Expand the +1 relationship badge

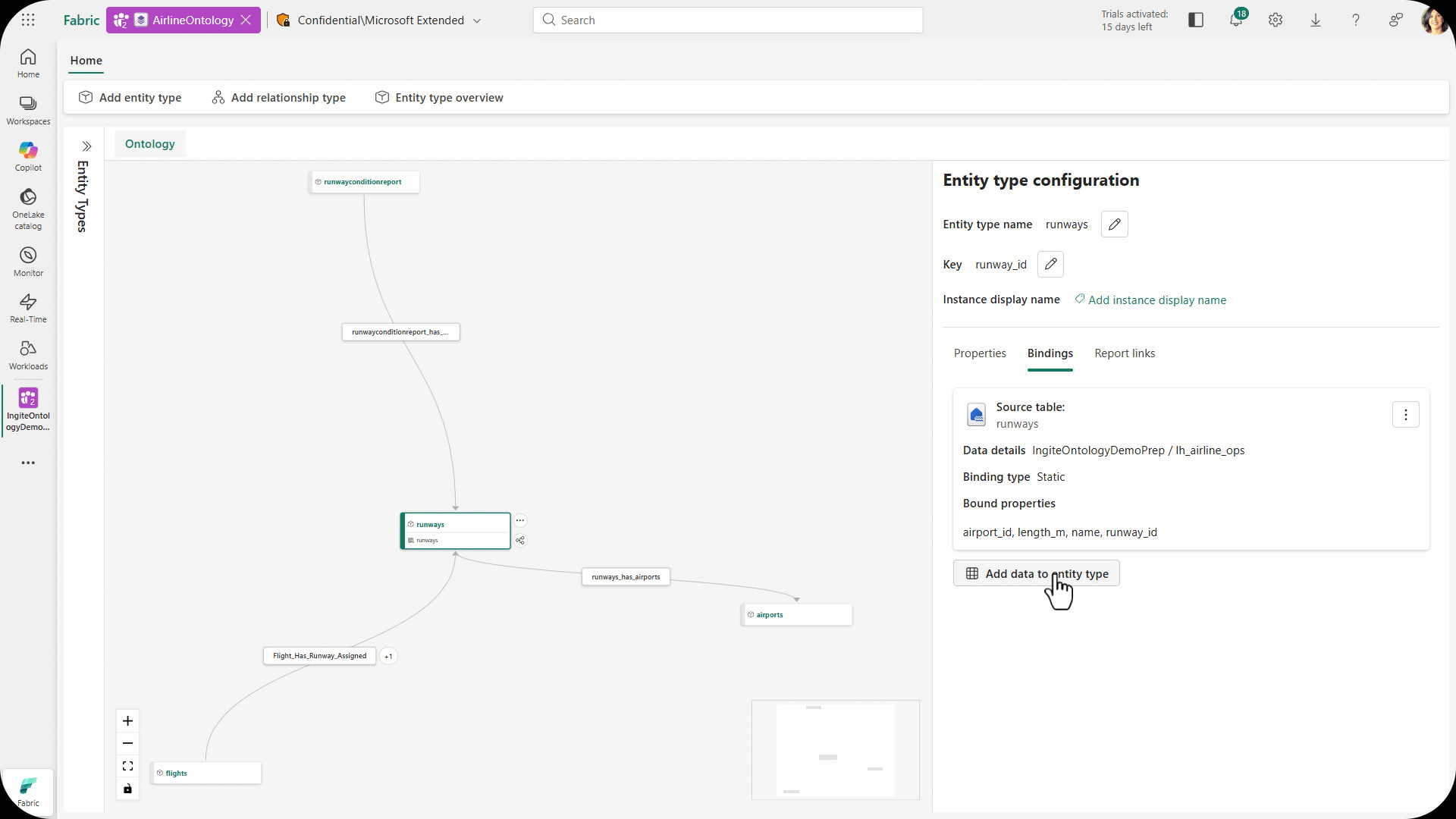(388, 657)
